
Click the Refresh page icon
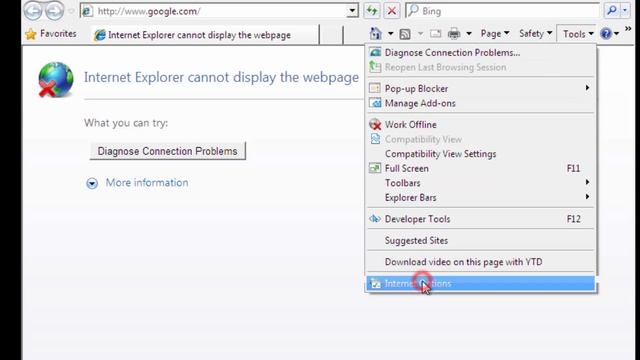coord(372,11)
